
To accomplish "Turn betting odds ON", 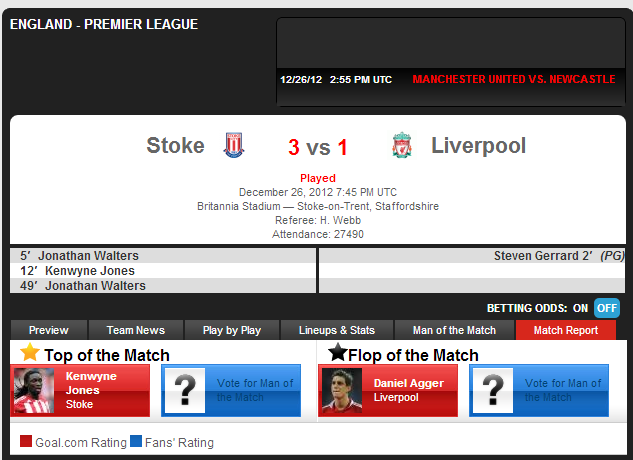I will (x=580, y=309).
